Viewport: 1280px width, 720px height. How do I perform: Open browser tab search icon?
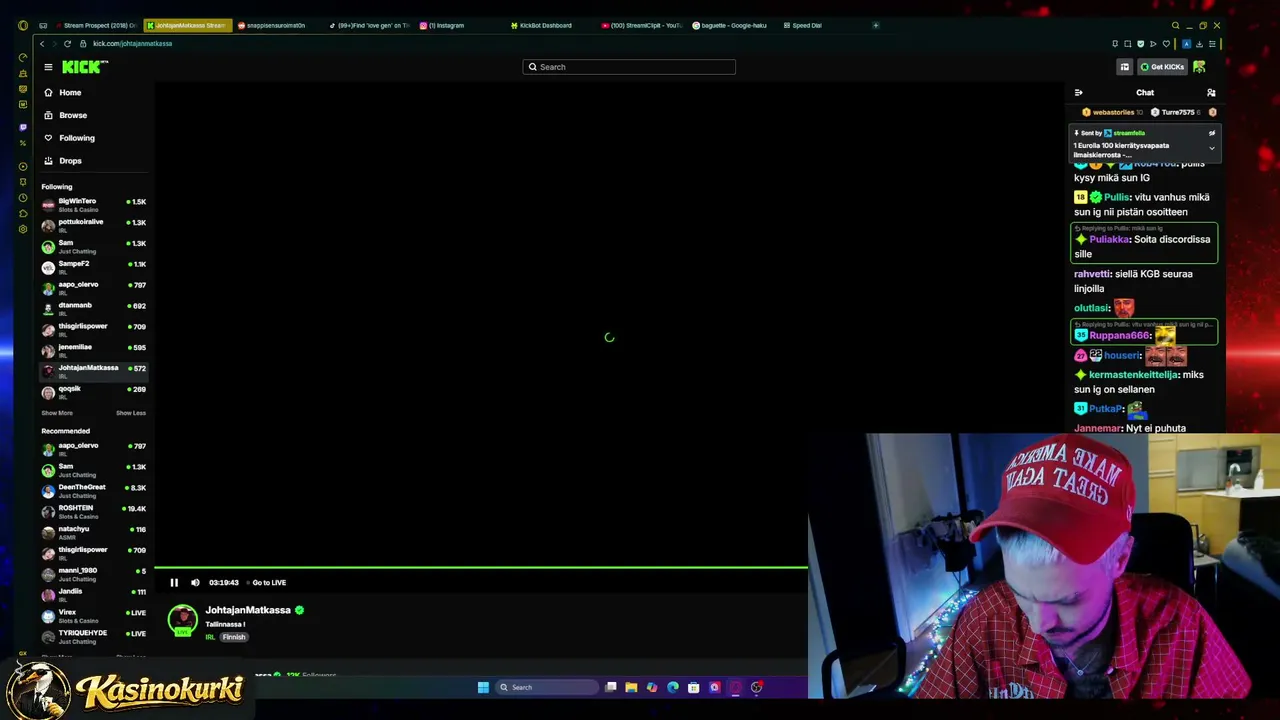(x=1176, y=25)
